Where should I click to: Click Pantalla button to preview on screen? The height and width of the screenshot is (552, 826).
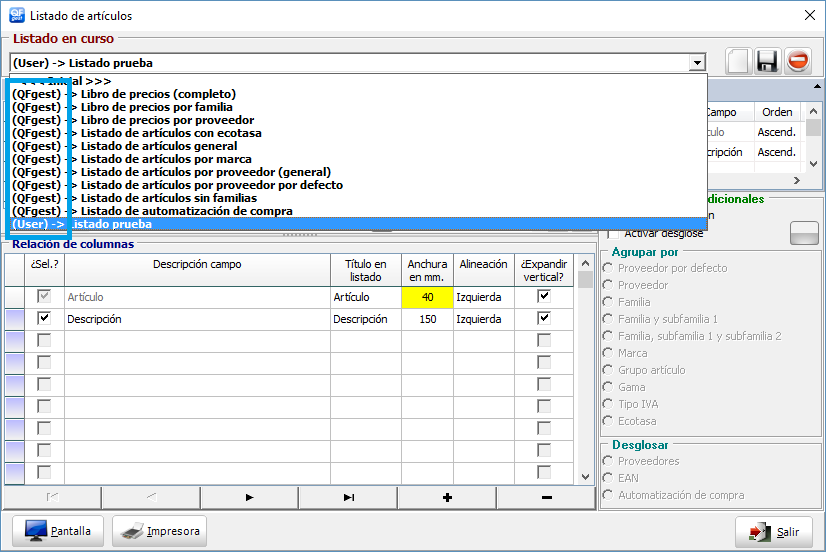[58, 531]
